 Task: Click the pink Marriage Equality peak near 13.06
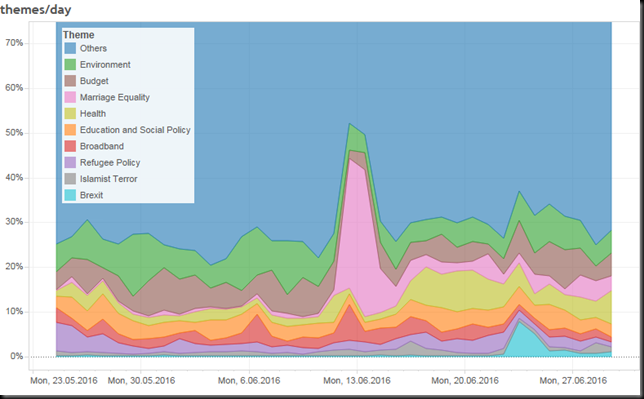(356, 230)
